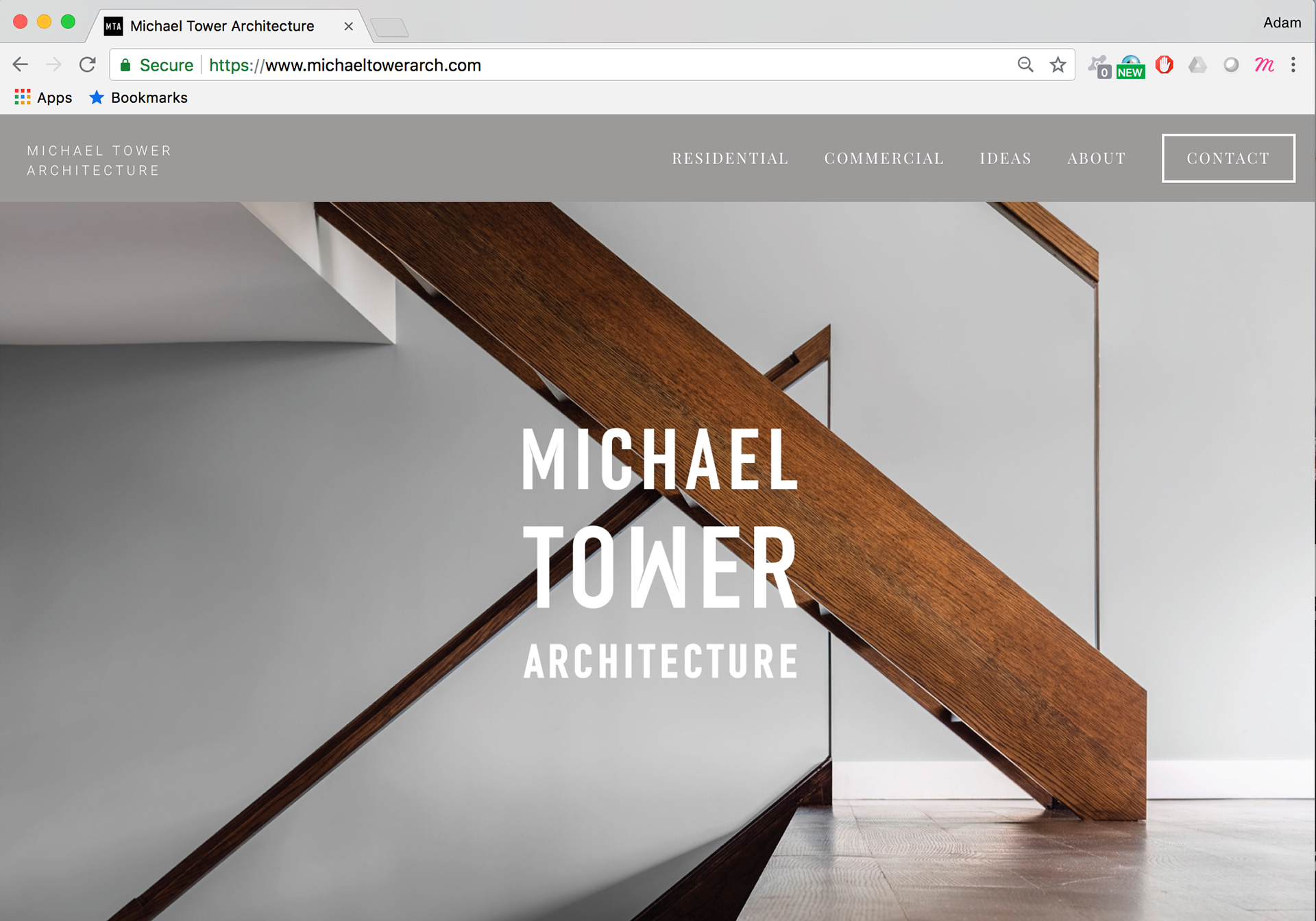Click the outlined Contact button

click(1228, 158)
